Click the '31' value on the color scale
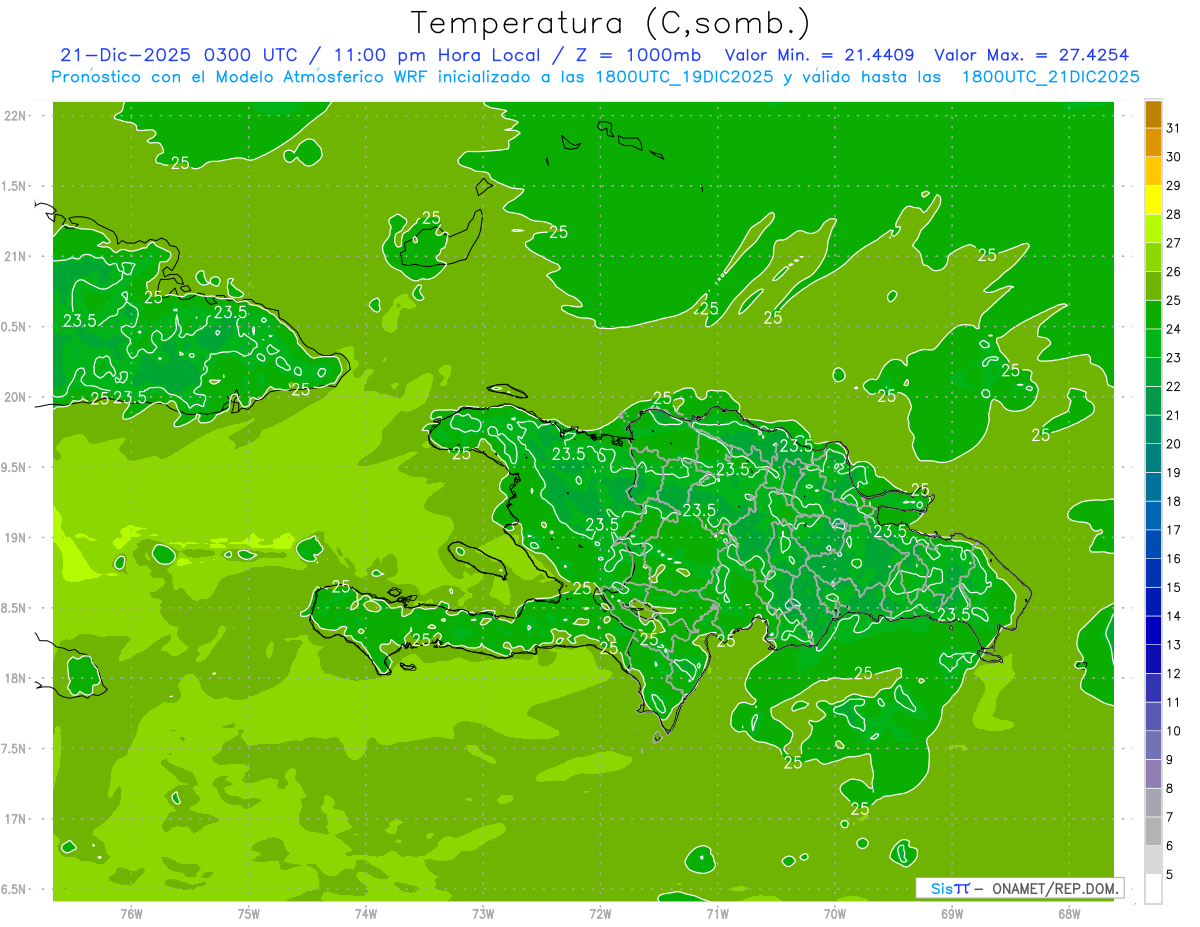Screen dimensions: 1200x927 [x=1174, y=128]
